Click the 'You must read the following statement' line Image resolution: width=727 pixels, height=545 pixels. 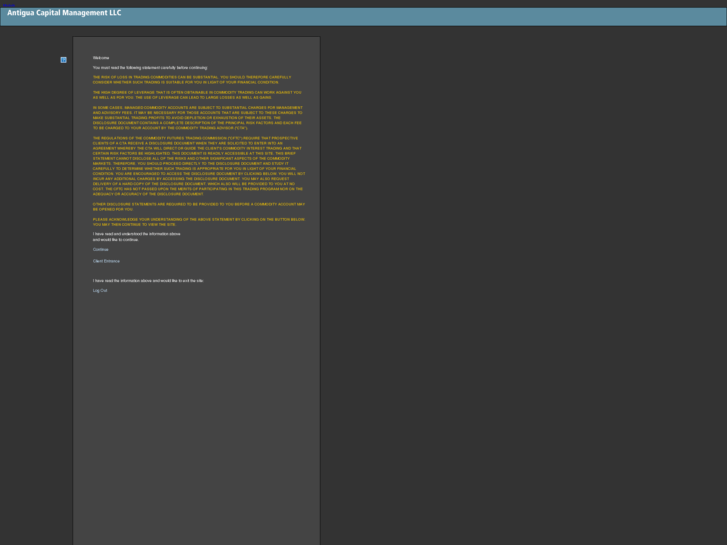(150, 67)
